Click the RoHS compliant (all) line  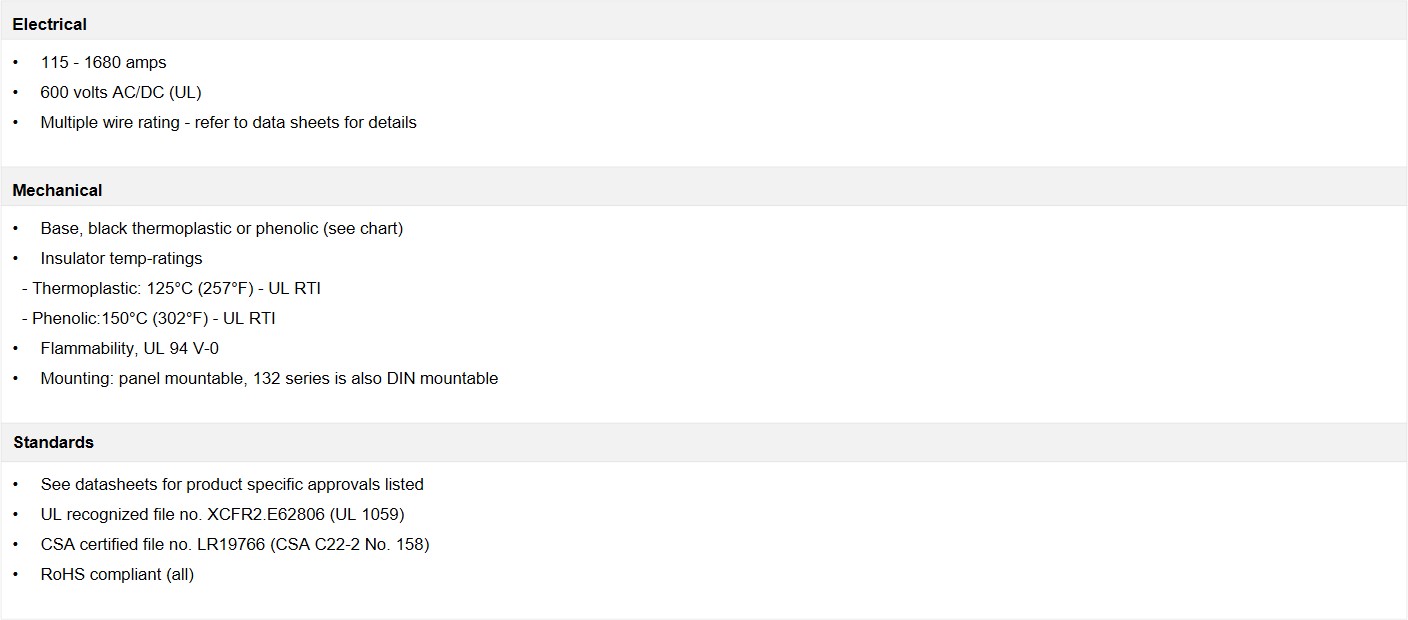click(117, 574)
